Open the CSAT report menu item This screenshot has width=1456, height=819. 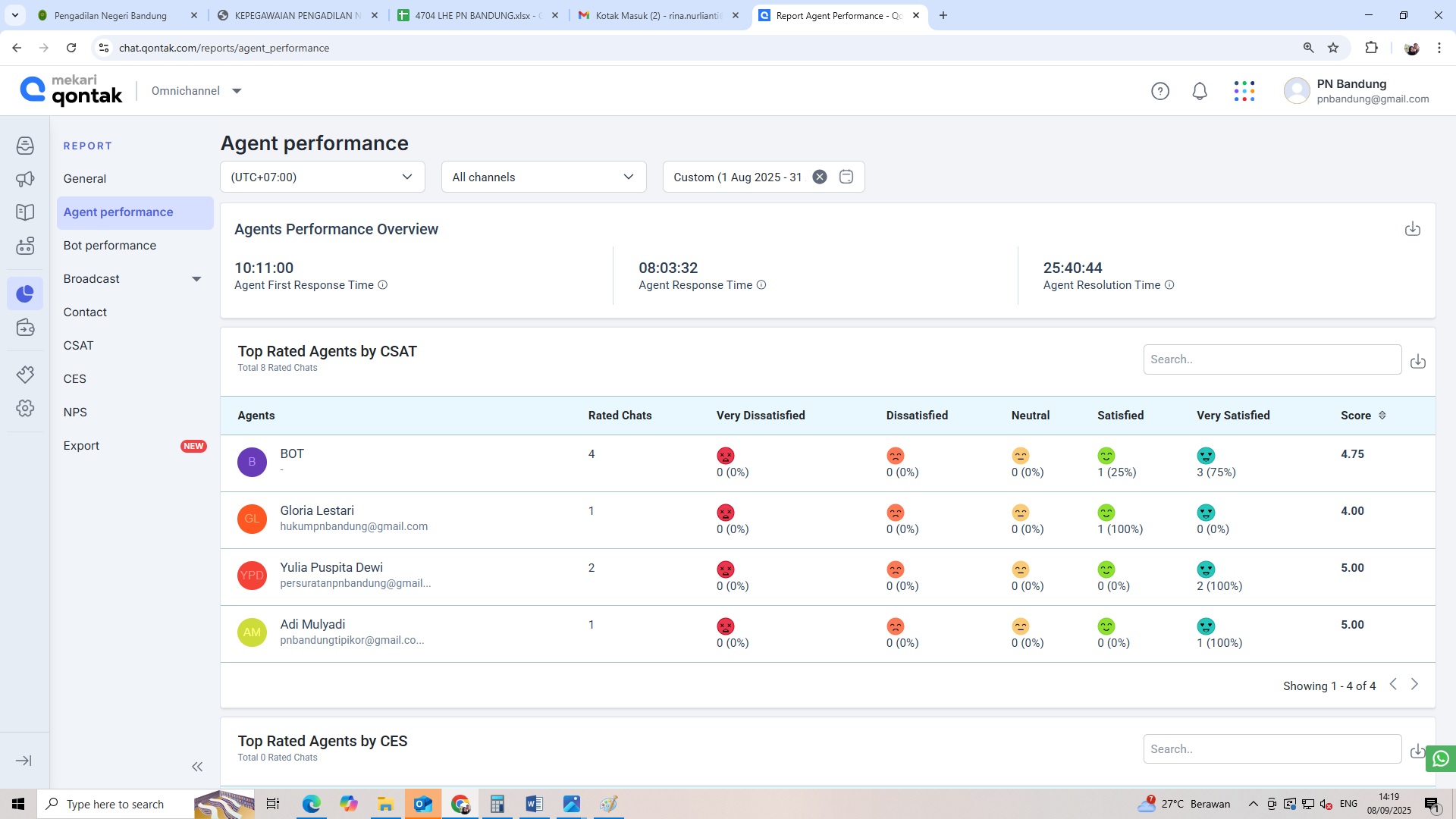pos(79,346)
